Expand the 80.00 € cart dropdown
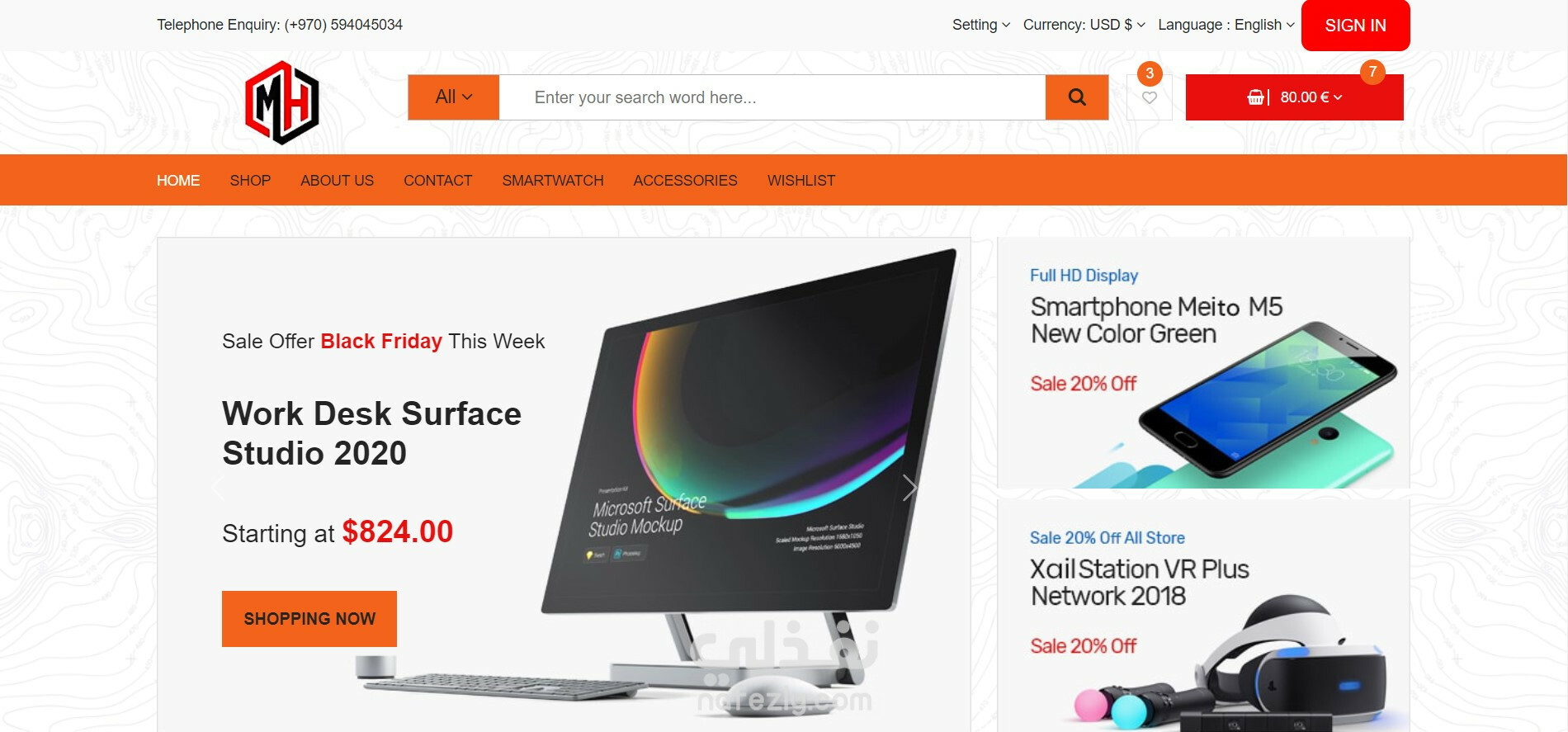This screenshot has height=732, width=1568. tap(1311, 97)
